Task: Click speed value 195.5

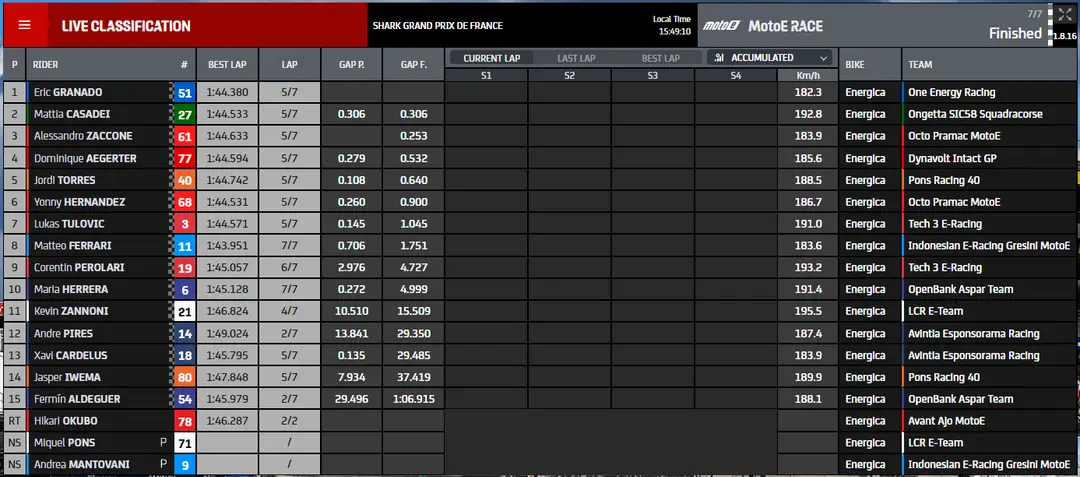Action: tap(808, 312)
